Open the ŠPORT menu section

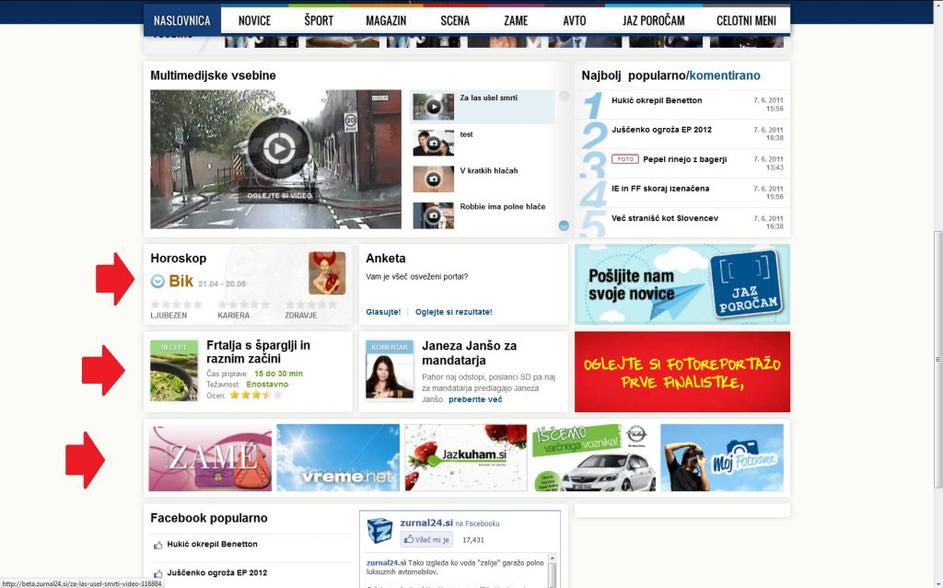pyautogui.click(x=319, y=20)
